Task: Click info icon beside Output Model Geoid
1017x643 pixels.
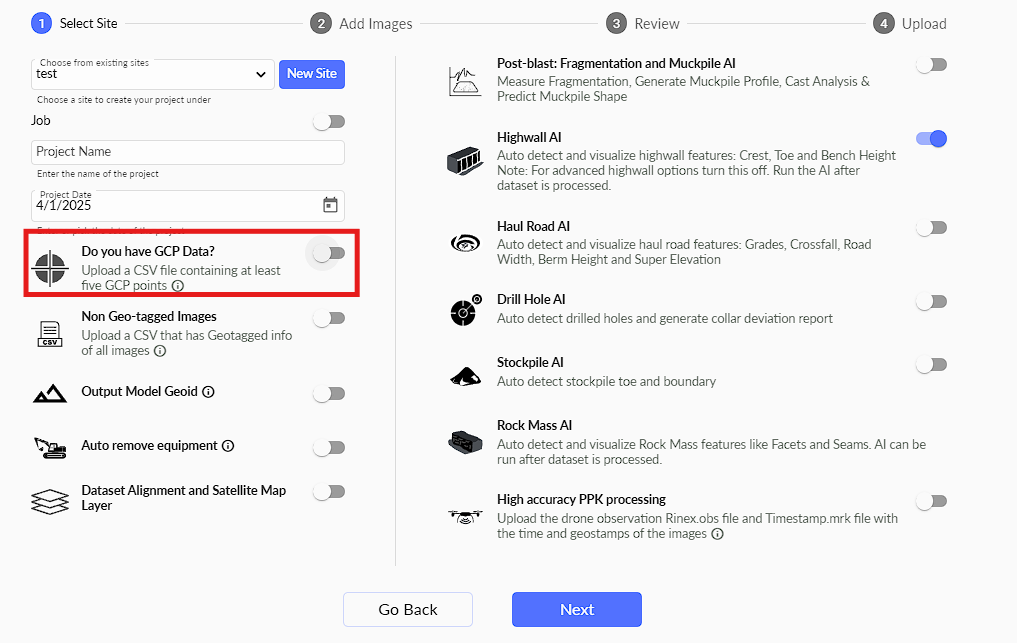Action: click(209, 392)
